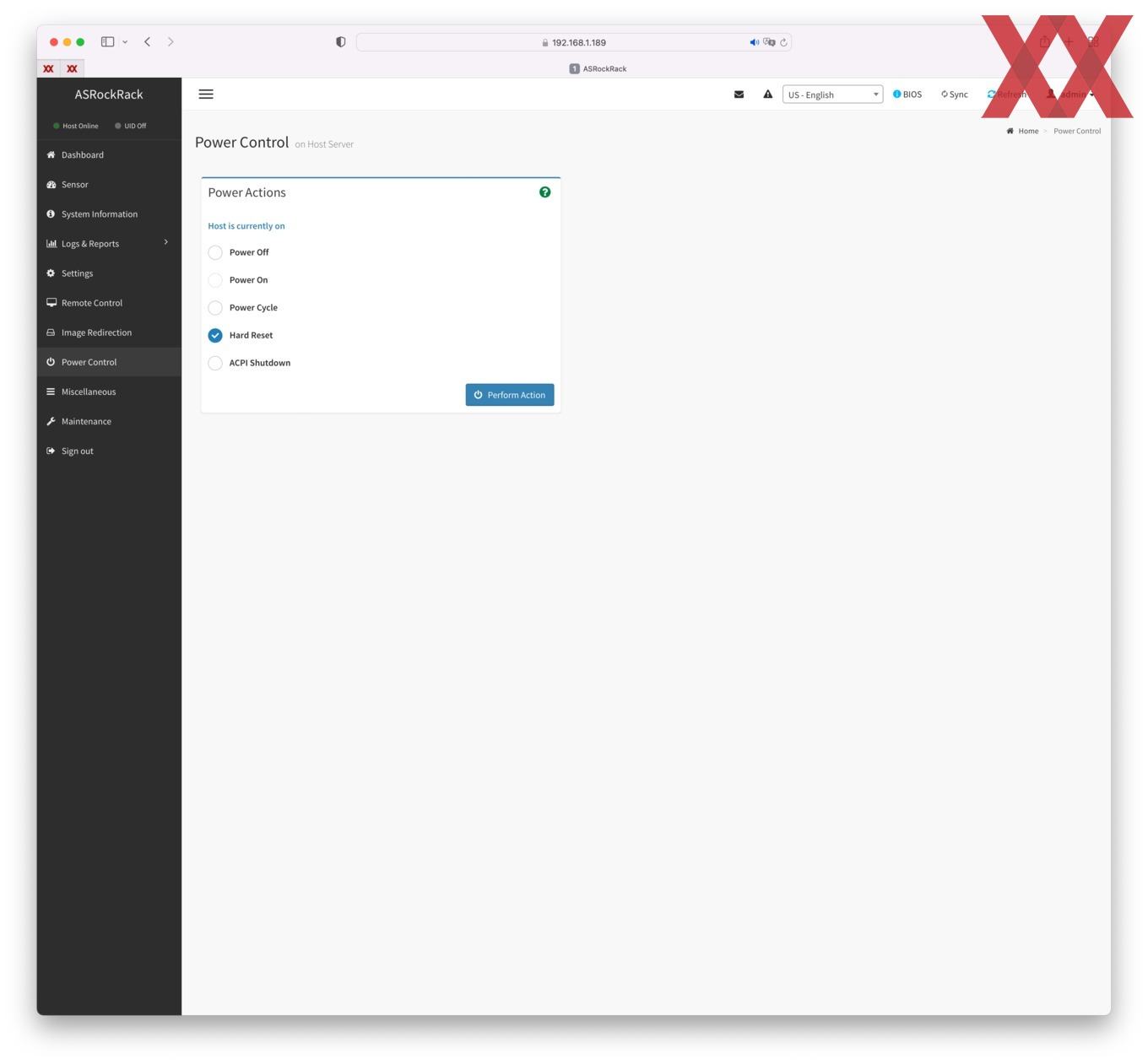Open System Information in sidebar

109,214
